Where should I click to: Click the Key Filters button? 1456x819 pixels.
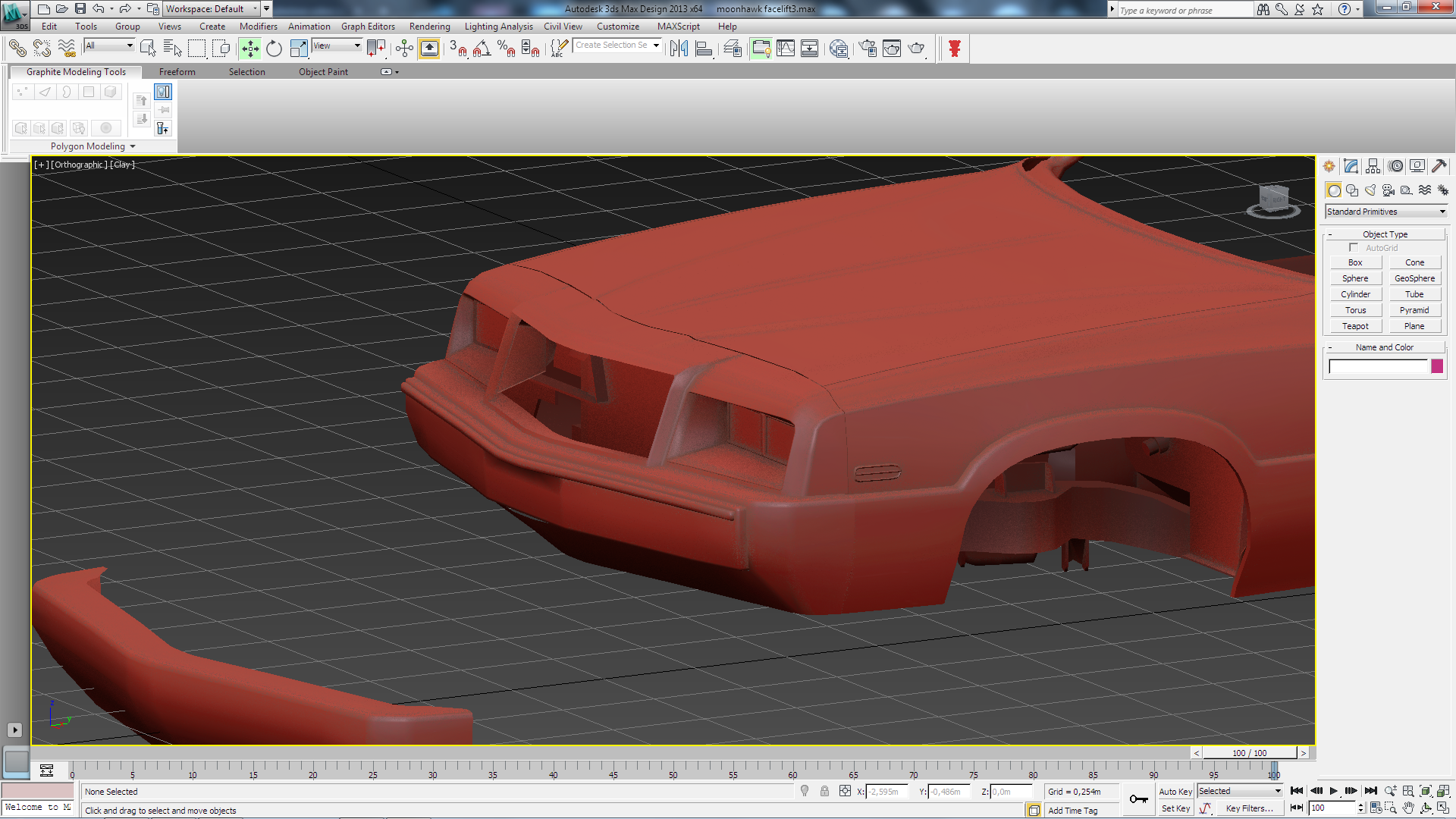[1249, 808]
